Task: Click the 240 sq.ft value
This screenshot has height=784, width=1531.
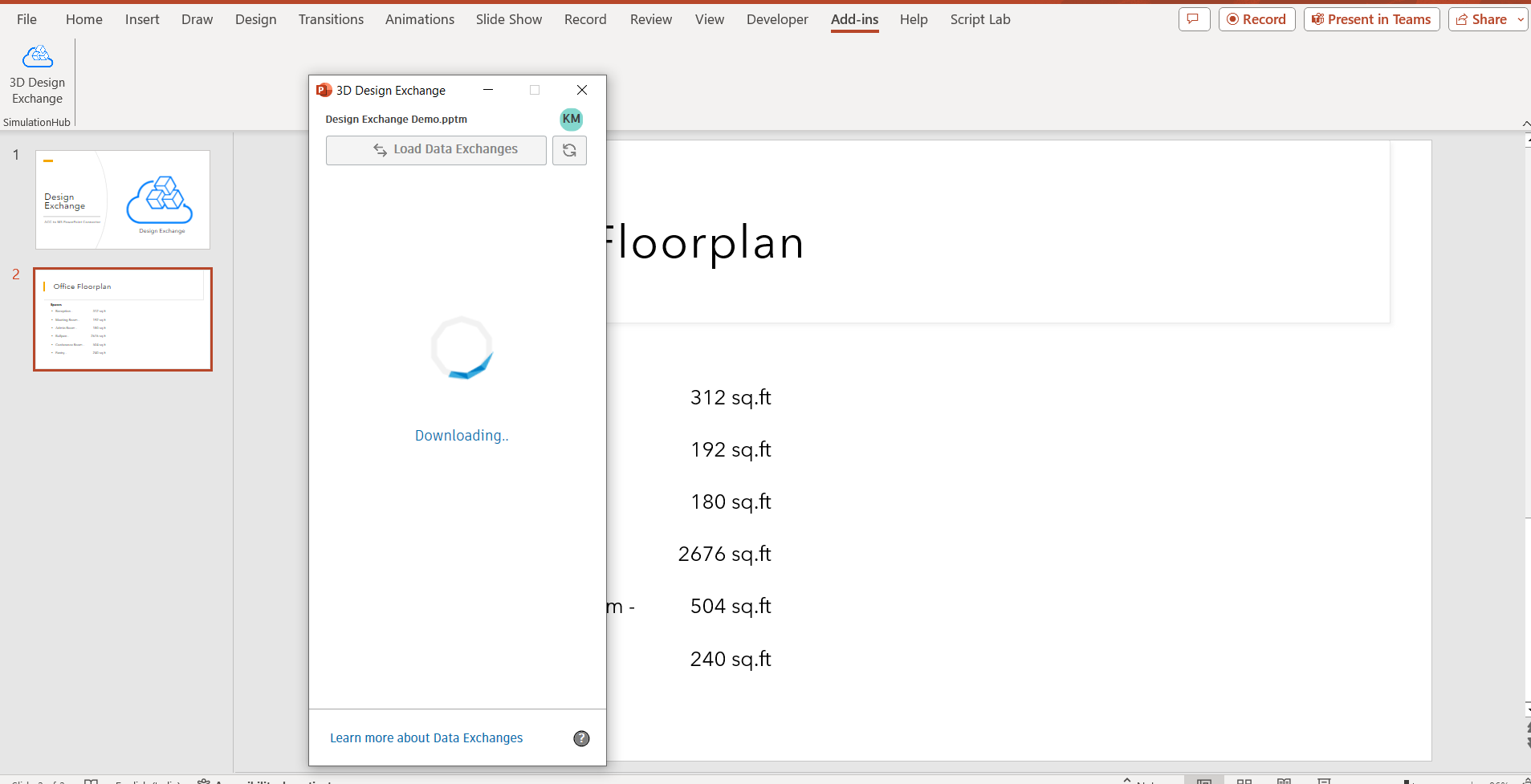Action: pyautogui.click(x=731, y=659)
